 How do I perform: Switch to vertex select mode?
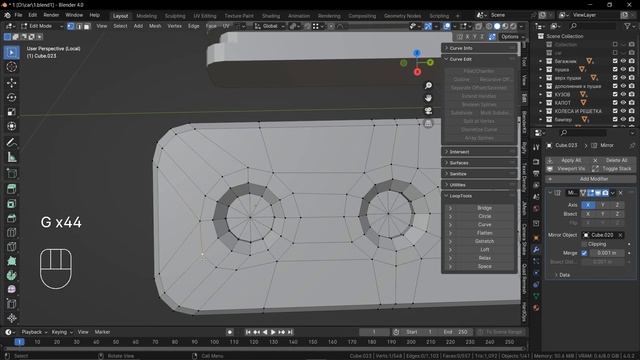[x=71, y=26]
